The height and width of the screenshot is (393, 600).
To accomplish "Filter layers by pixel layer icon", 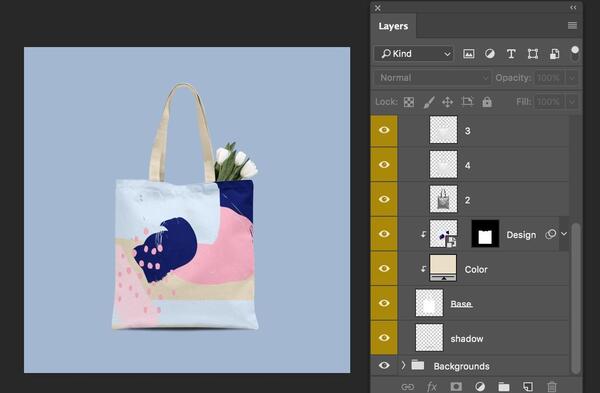I will [x=468, y=54].
